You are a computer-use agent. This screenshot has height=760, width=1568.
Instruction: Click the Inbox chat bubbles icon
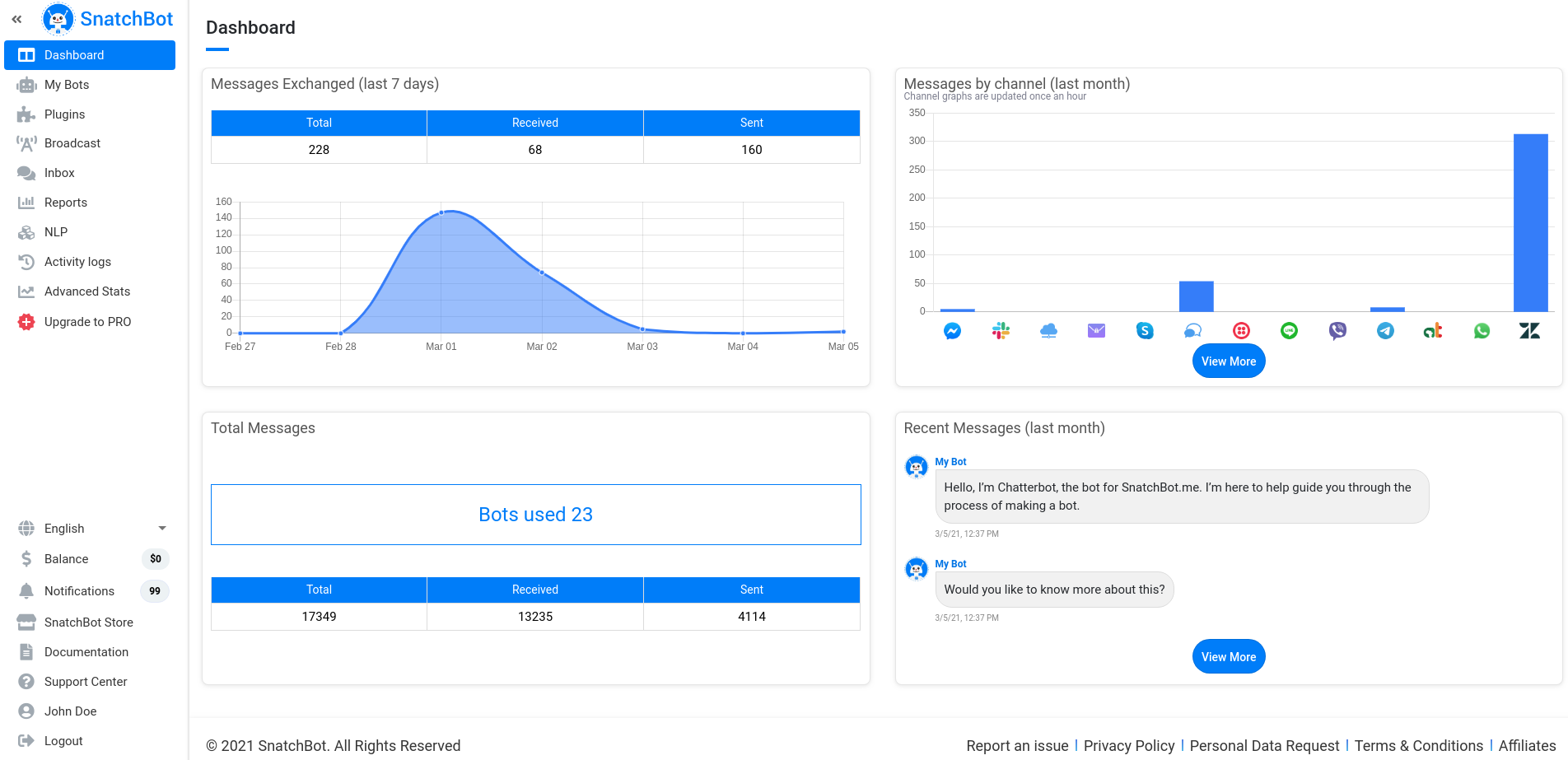pyautogui.click(x=26, y=173)
